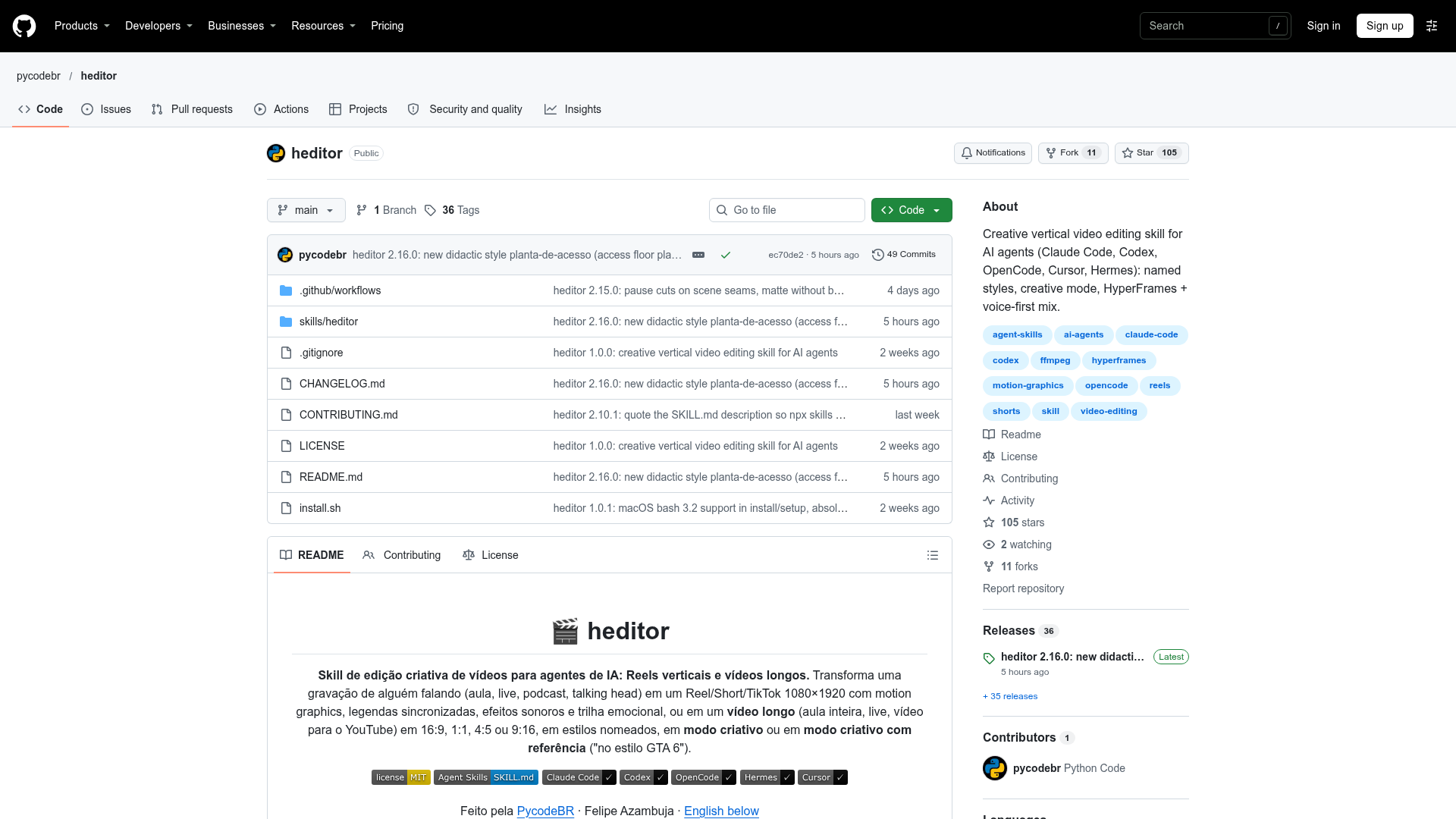Open the claude-code topic tag
Screen dimensions: 1456x819
[x=1151, y=335]
